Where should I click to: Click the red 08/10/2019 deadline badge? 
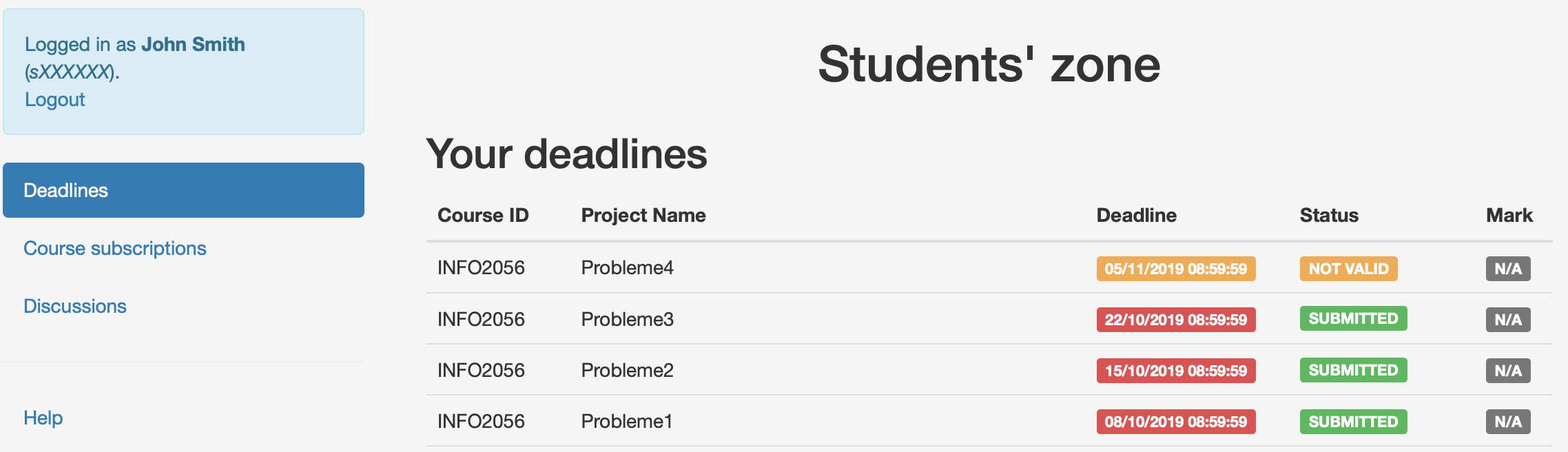tap(1175, 422)
